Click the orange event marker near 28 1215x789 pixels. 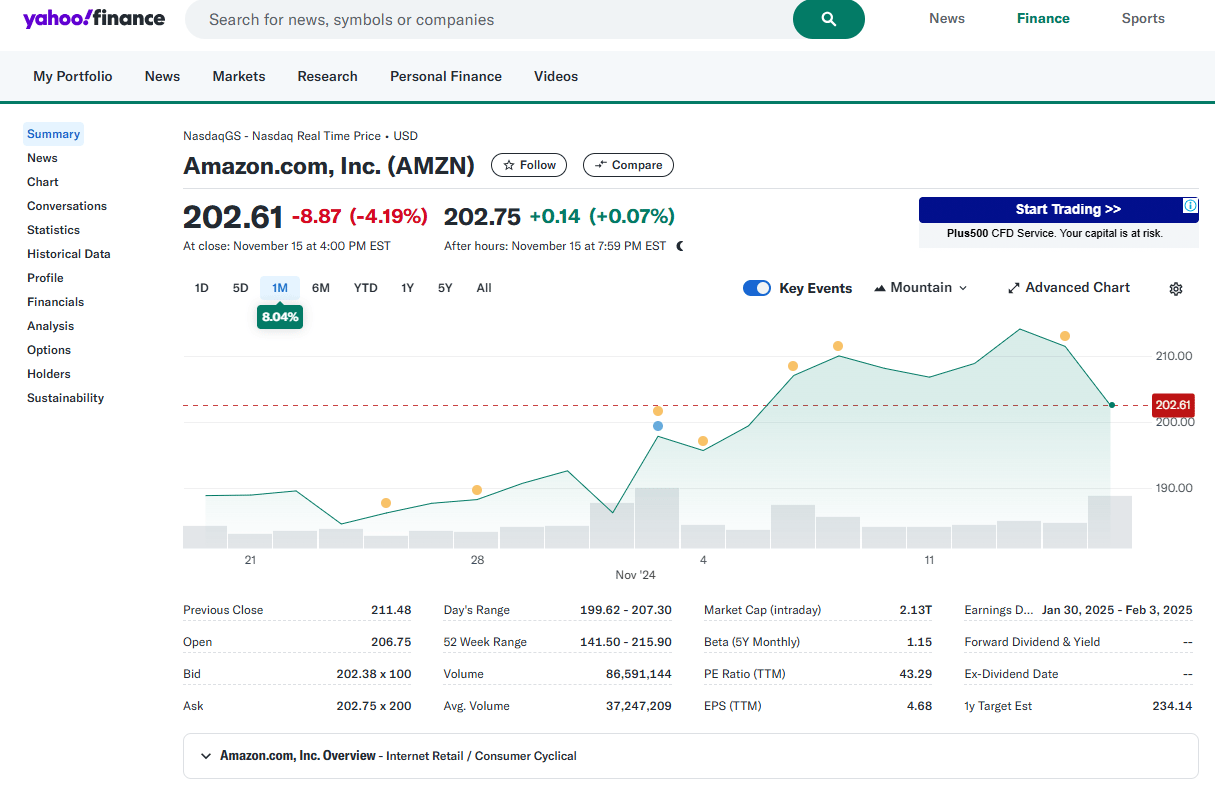[477, 490]
